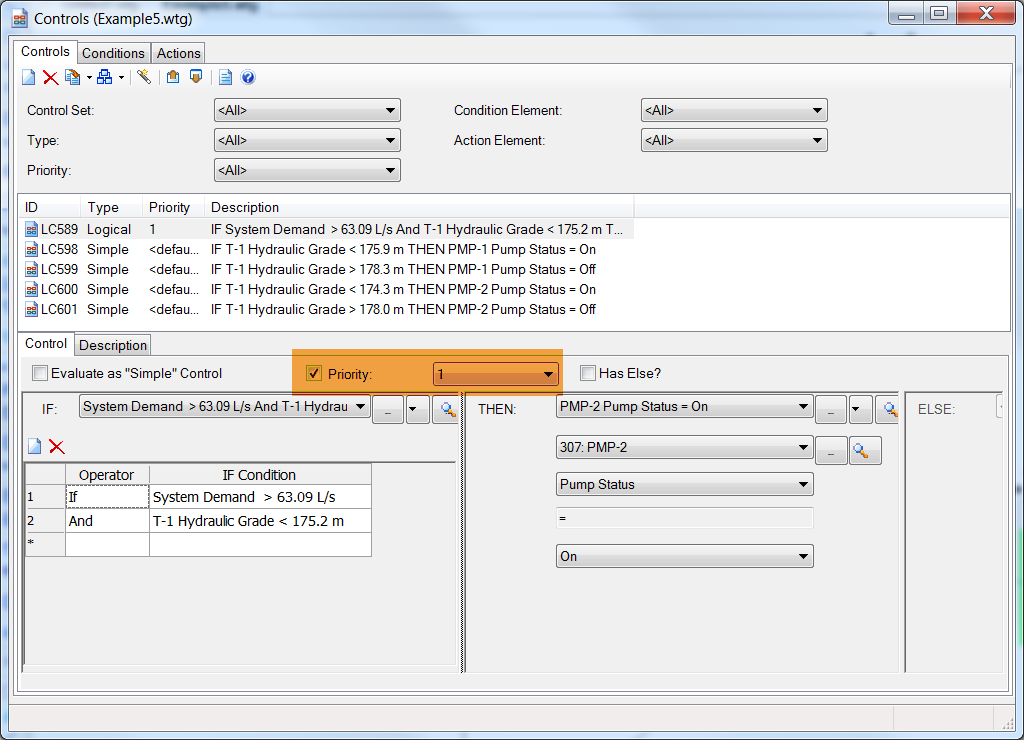The image size is (1024, 740).
Task: Uncheck the Priority checkbox
Action: point(314,374)
